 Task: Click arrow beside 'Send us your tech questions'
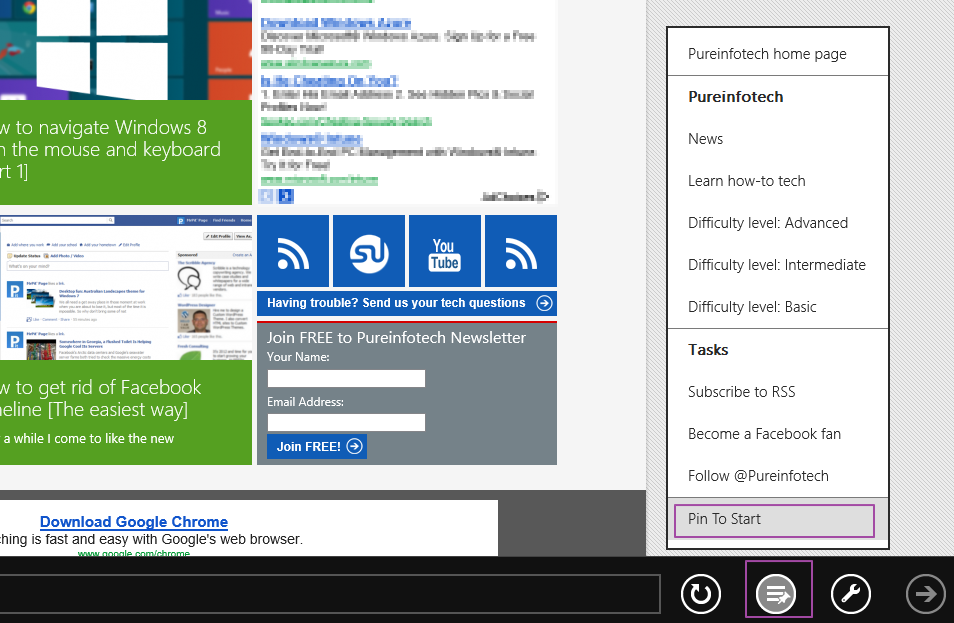[543, 303]
